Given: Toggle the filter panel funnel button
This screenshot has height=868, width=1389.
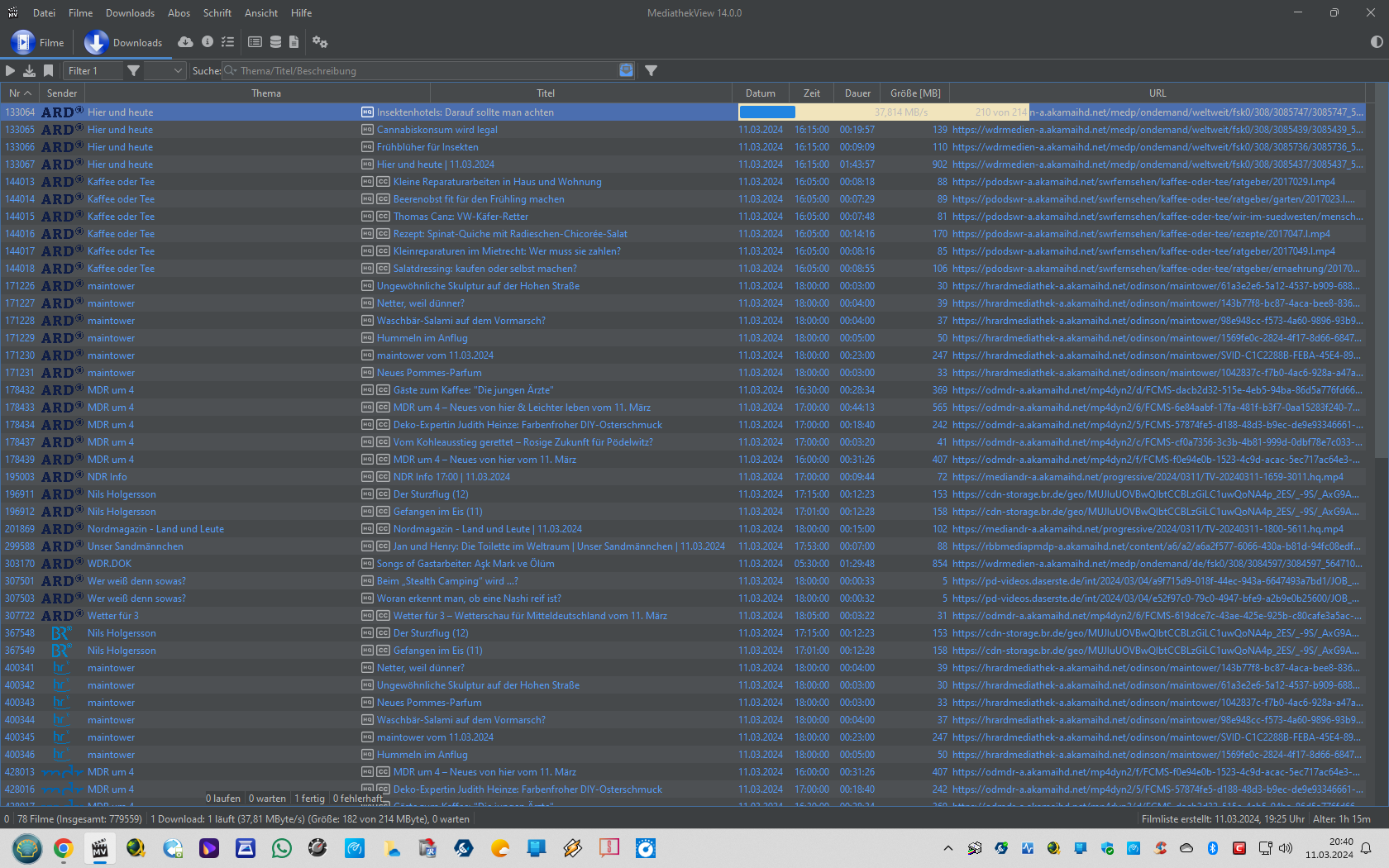Looking at the screenshot, I should point(652,71).
